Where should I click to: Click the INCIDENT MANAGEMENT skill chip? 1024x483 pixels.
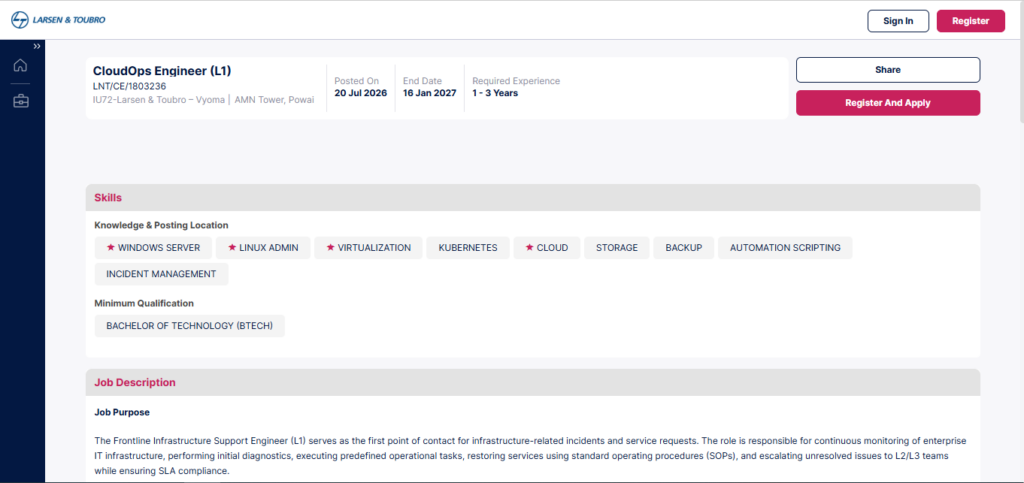pyautogui.click(x=161, y=274)
